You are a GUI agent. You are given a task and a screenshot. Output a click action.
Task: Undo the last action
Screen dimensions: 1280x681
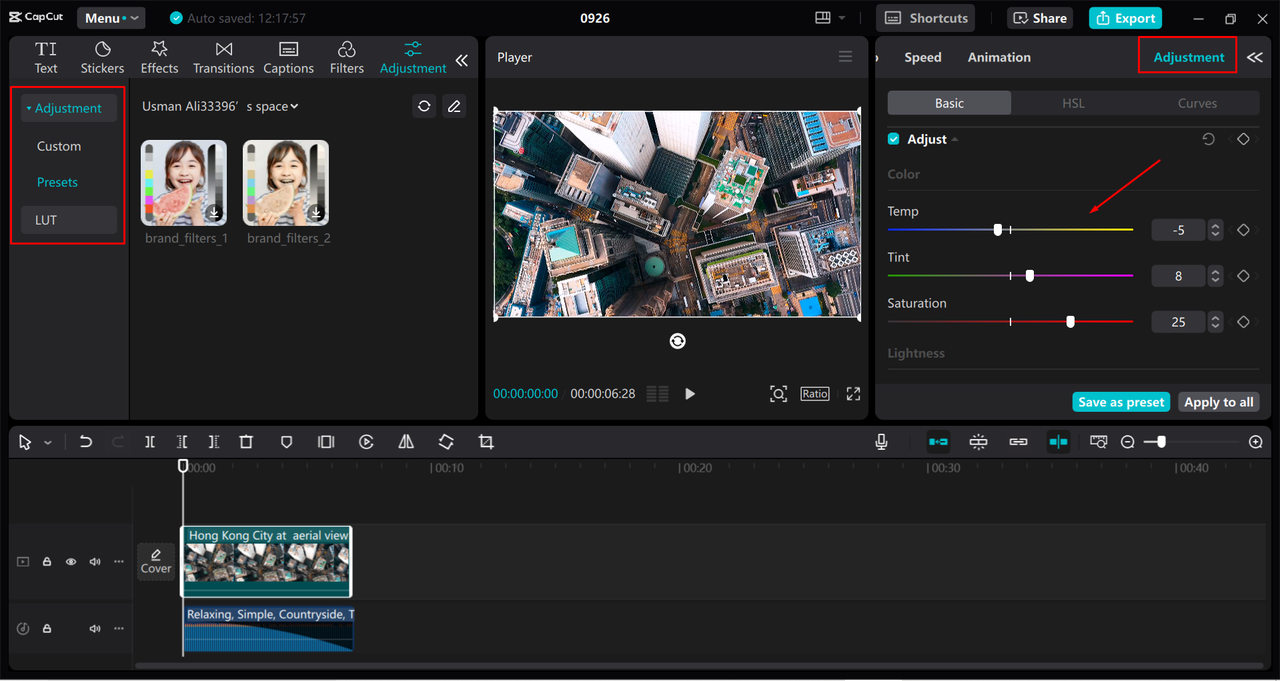pyautogui.click(x=86, y=442)
